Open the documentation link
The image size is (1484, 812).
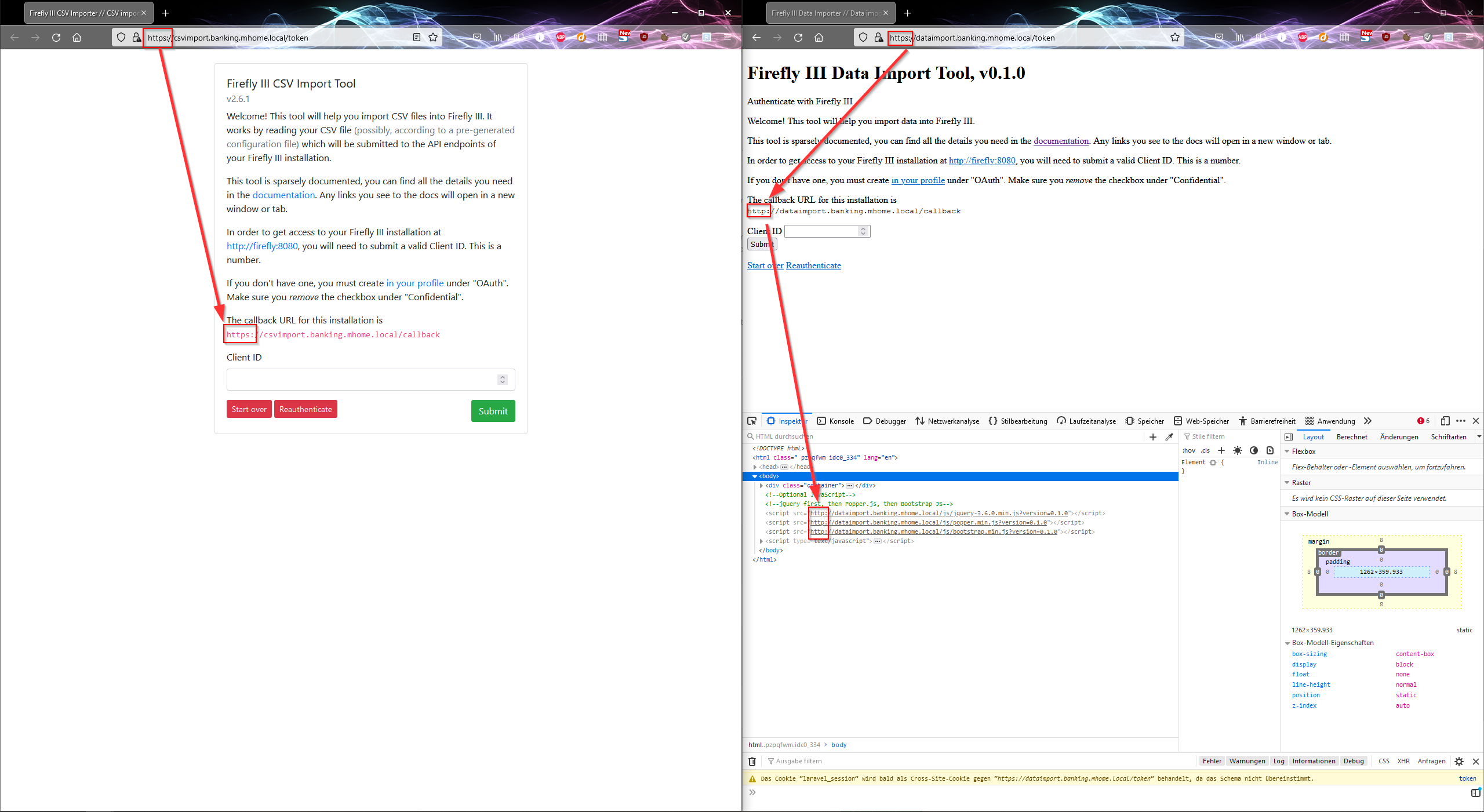pyautogui.click(x=283, y=195)
